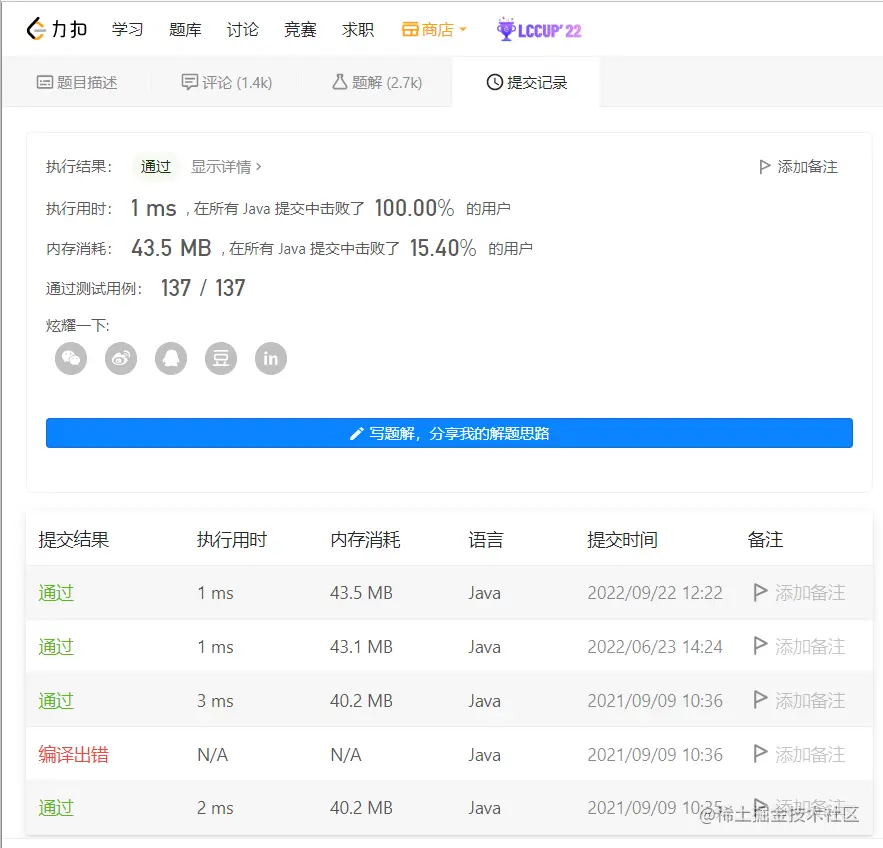Switch to 提交记录 tab
Image resolution: width=883 pixels, height=848 pixels.
[527, 82]
